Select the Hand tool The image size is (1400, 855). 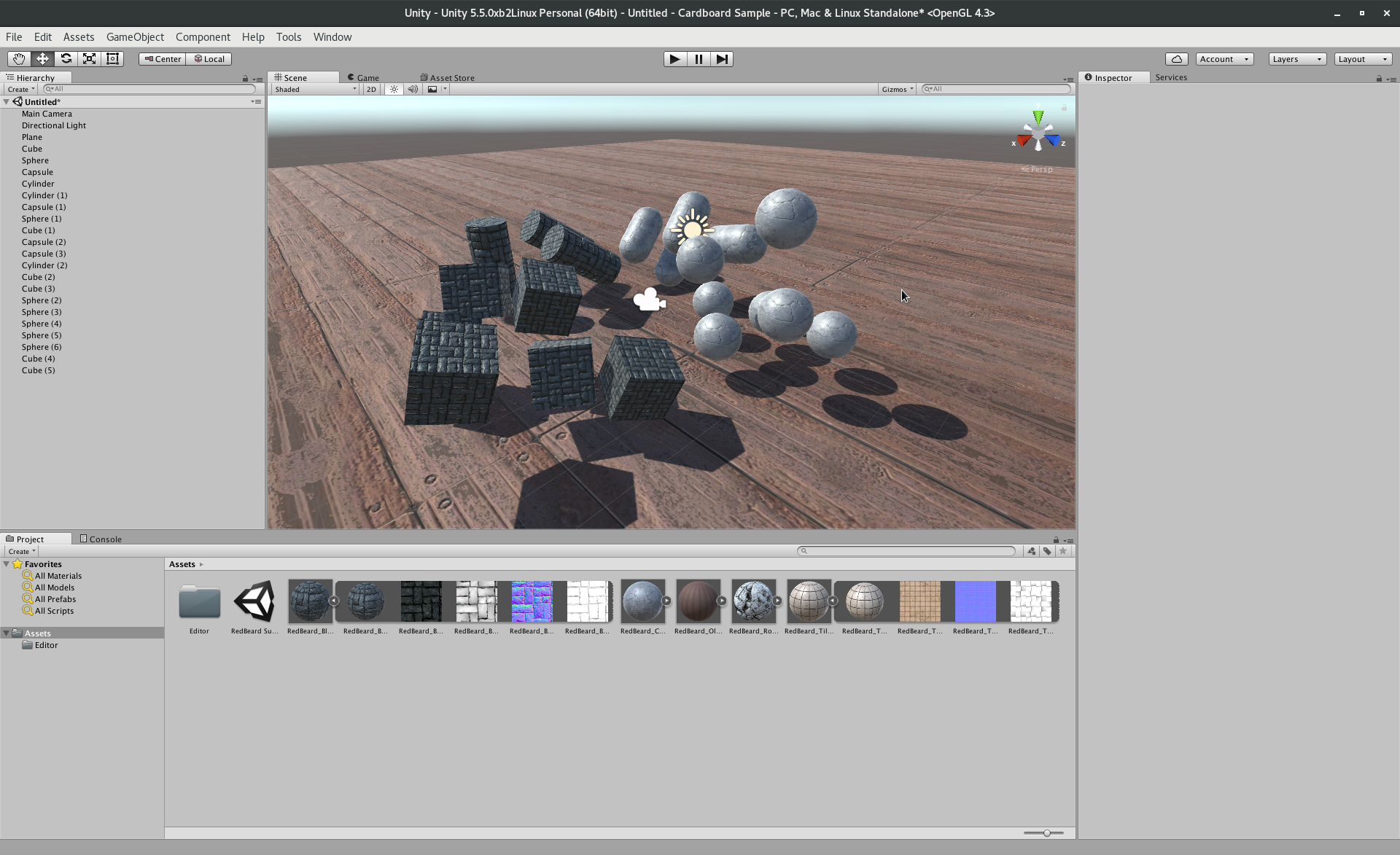[x=19, y=59]
